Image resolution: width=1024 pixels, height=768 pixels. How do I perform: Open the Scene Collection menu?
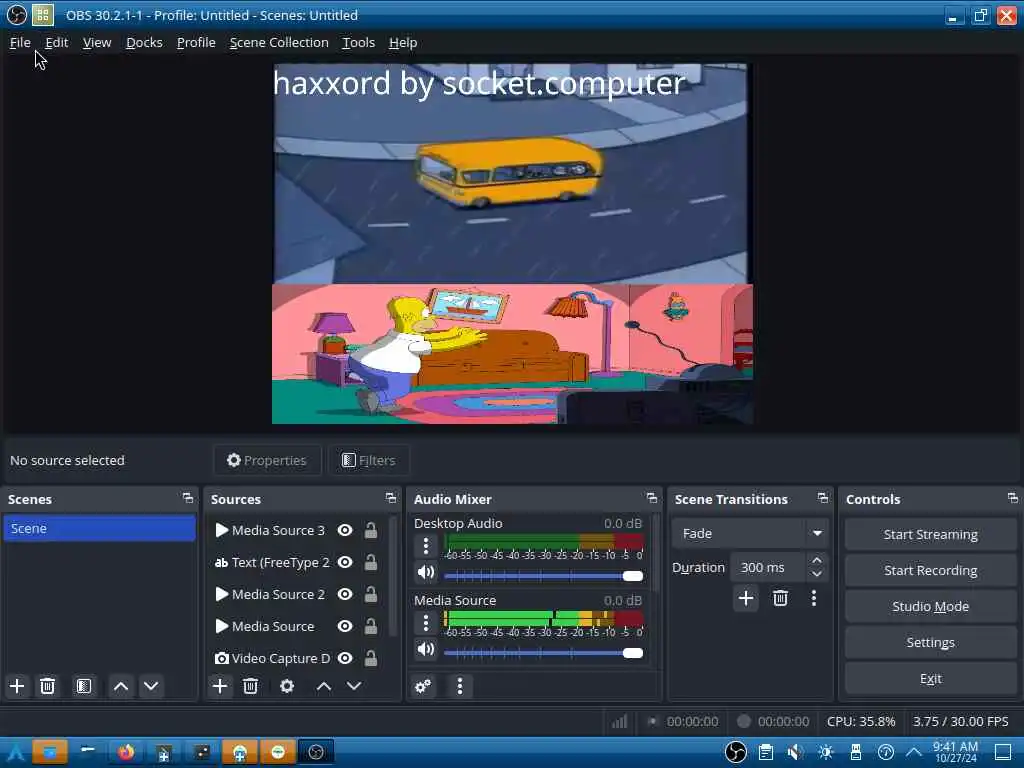[279, 42]
